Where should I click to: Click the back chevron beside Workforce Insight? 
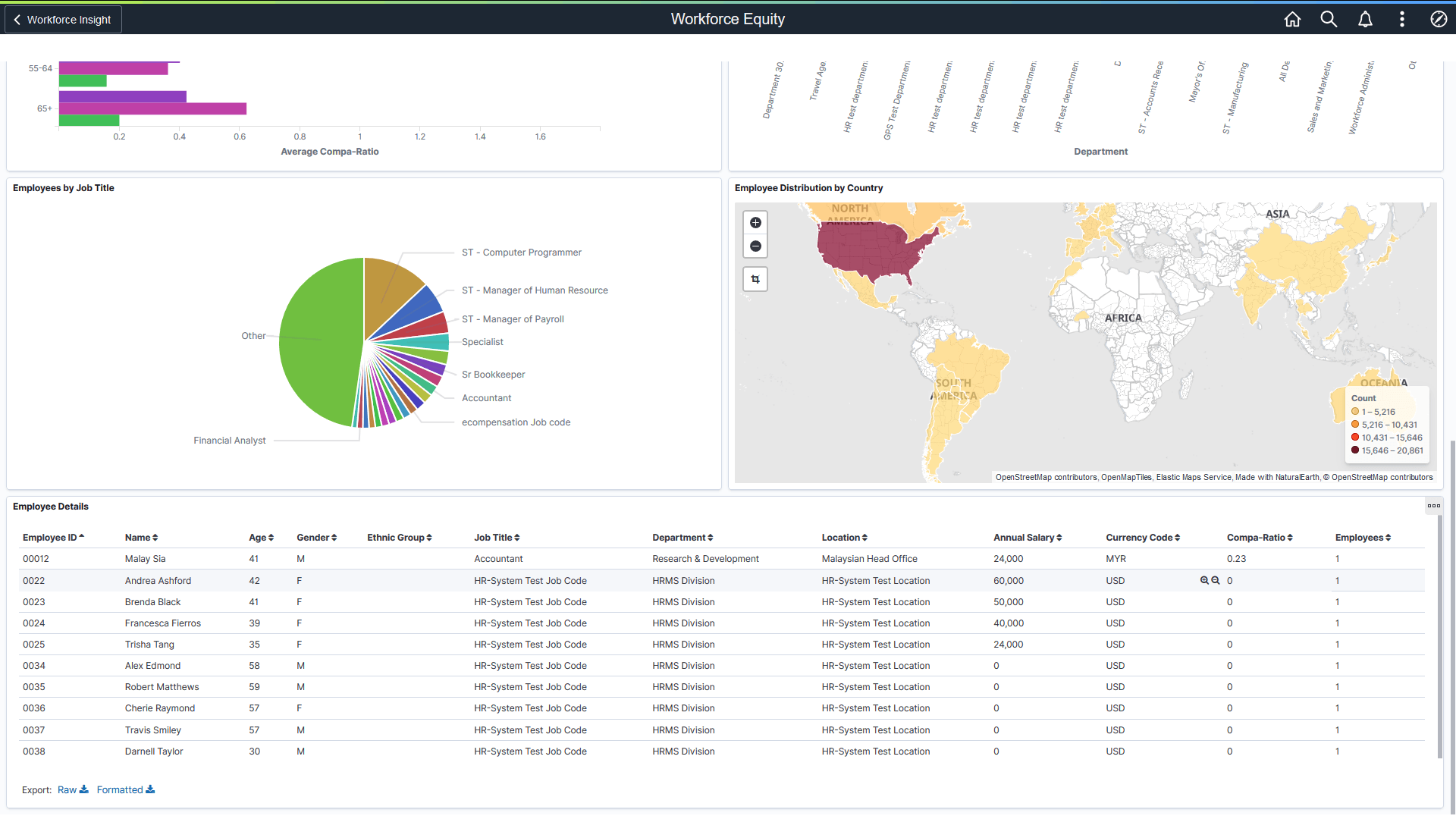pos(17,19)
